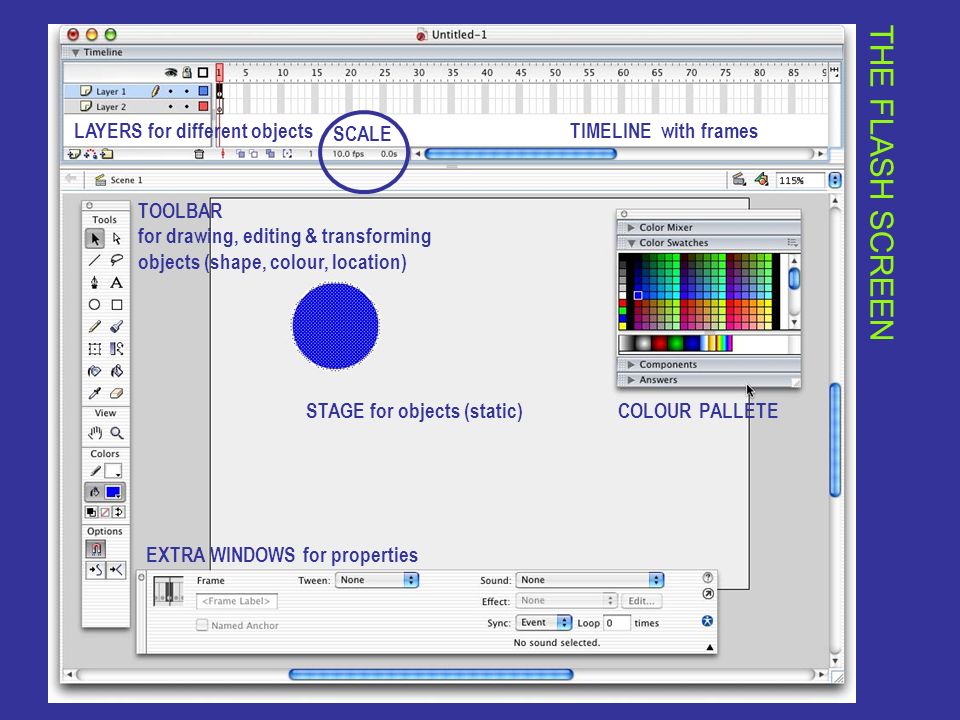Expand the Color Mixer panel
The image size is (960, 720).
point(631,227)
